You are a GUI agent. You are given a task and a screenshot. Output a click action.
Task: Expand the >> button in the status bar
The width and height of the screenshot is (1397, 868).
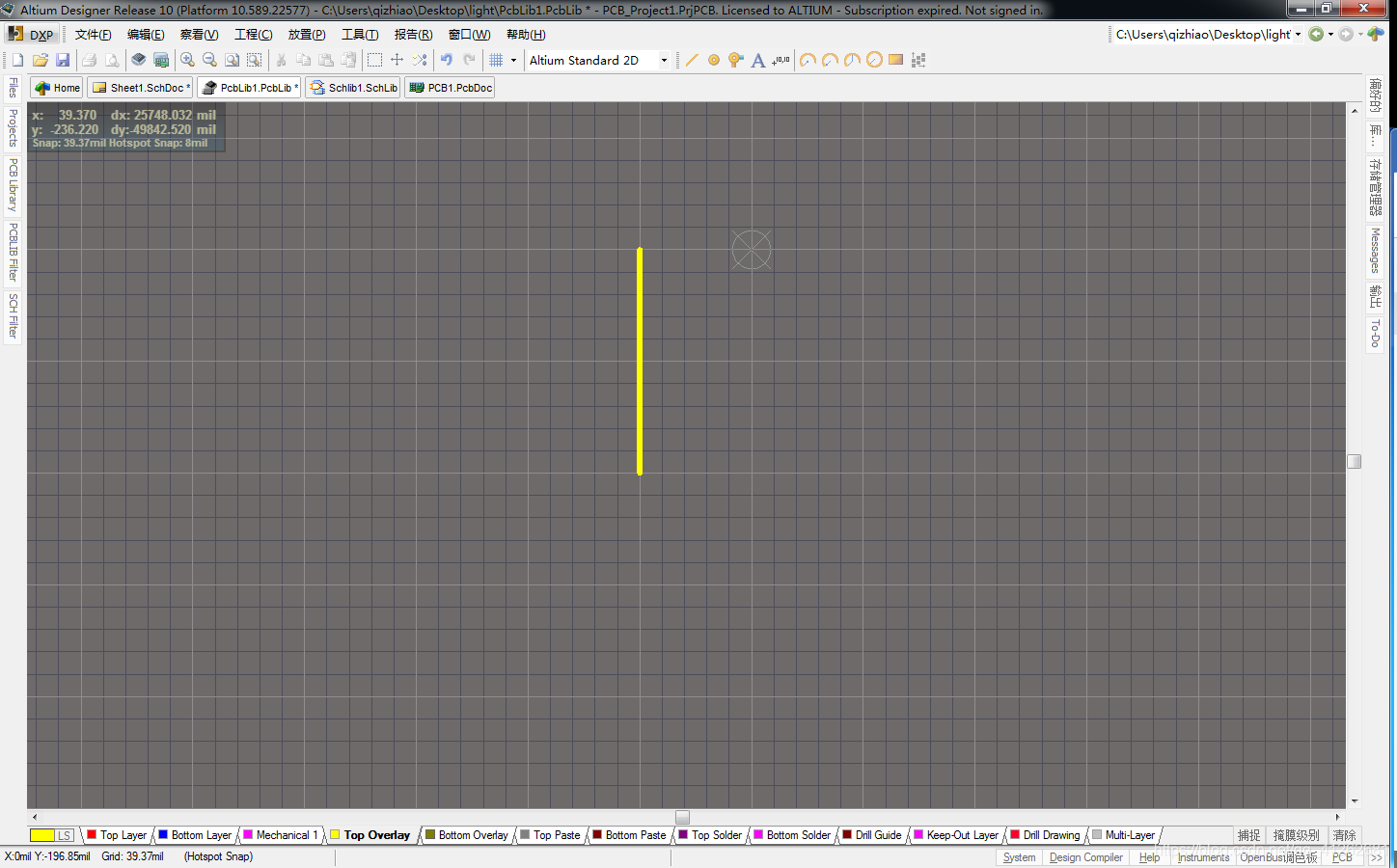coord(1376,857)
